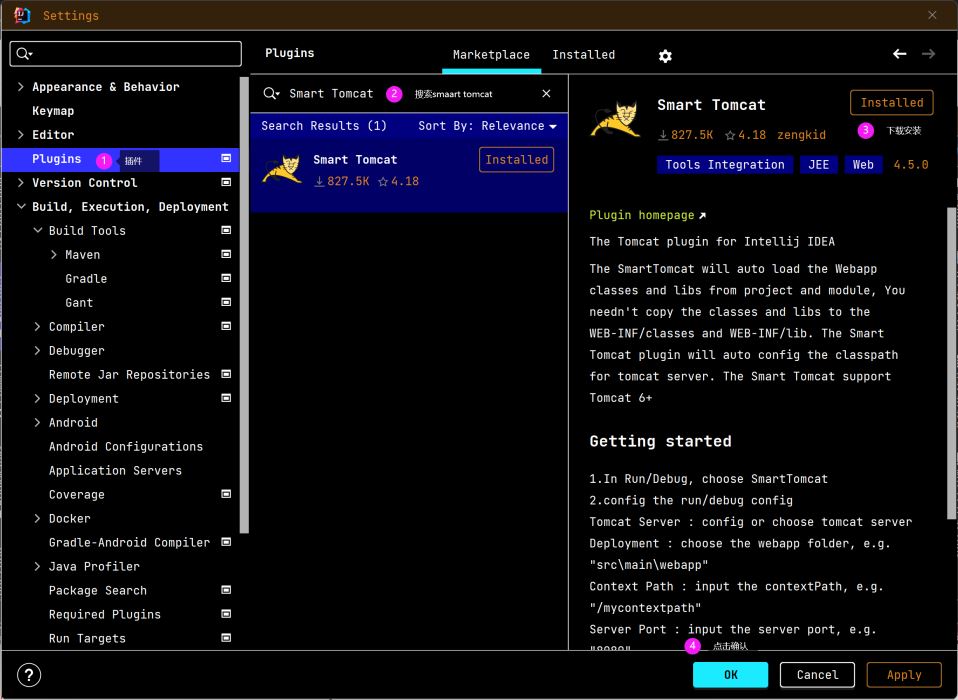958x700 pixels.
Task: Switch to the Installed tab
Action: 583,55
